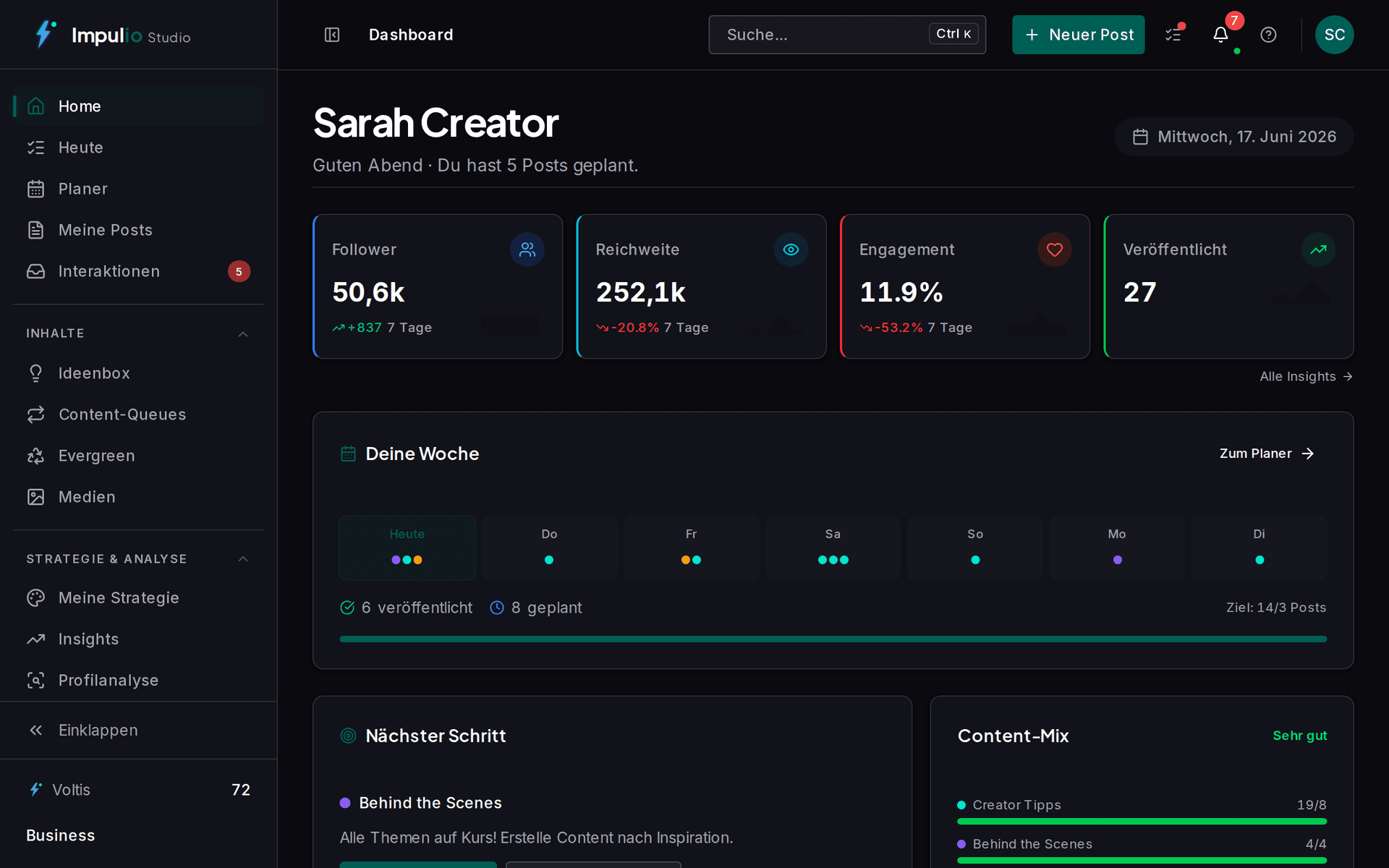
Task: Open the Veröffentlicht stat card
Action: click(1228, 286)
